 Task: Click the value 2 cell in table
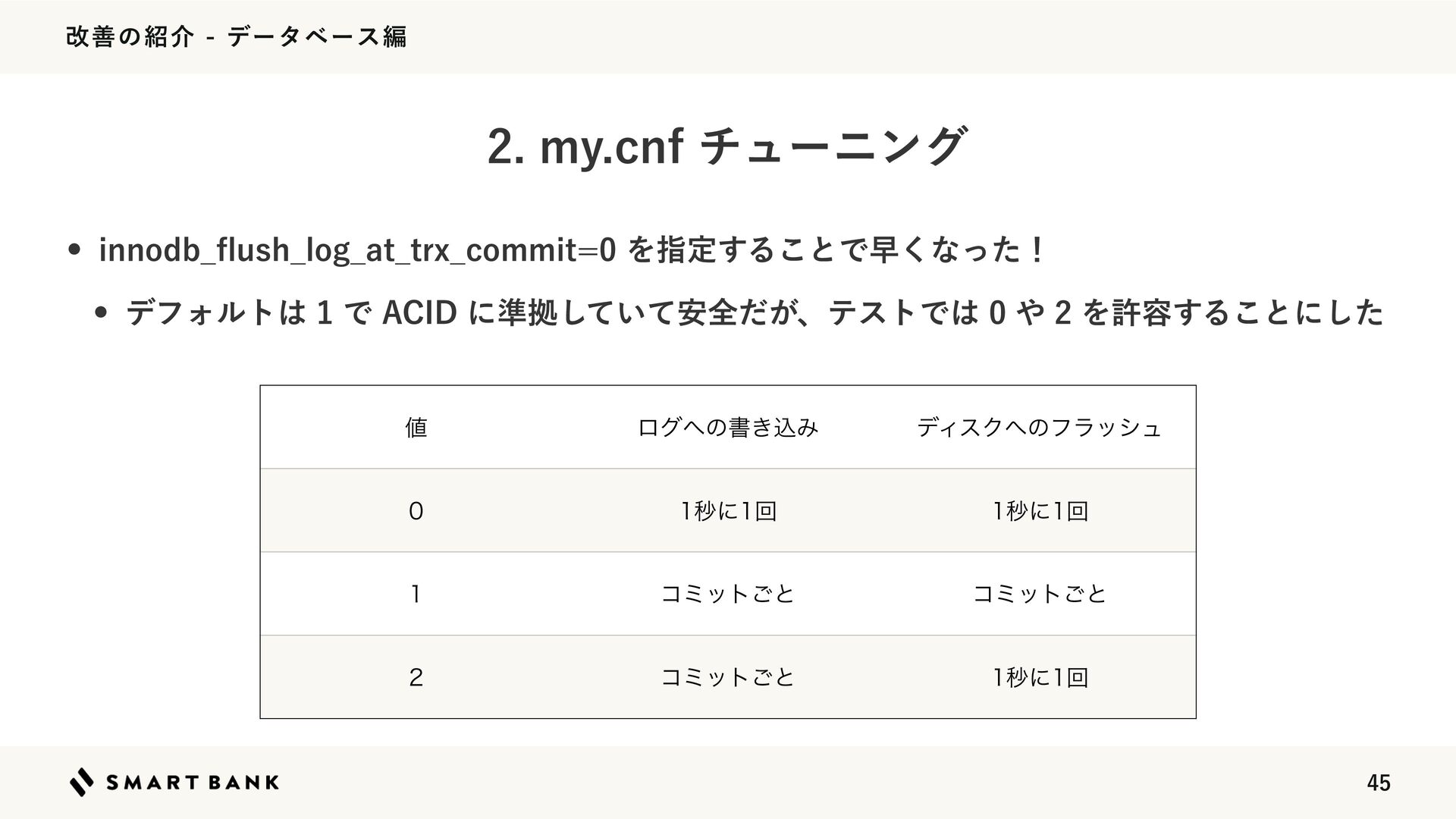click(416, 677)
